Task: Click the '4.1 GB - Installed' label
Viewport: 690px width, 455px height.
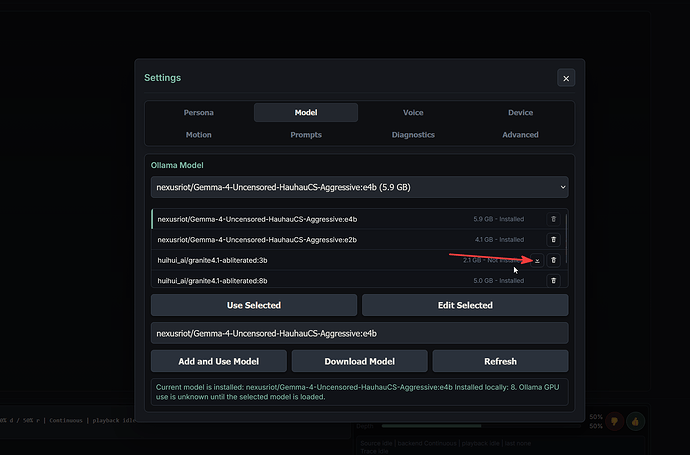Action: coord(499,240)
